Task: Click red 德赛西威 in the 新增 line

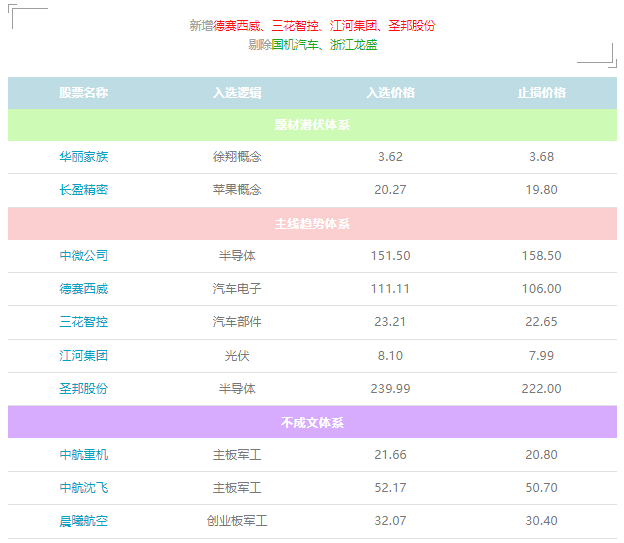Action: 237,26
